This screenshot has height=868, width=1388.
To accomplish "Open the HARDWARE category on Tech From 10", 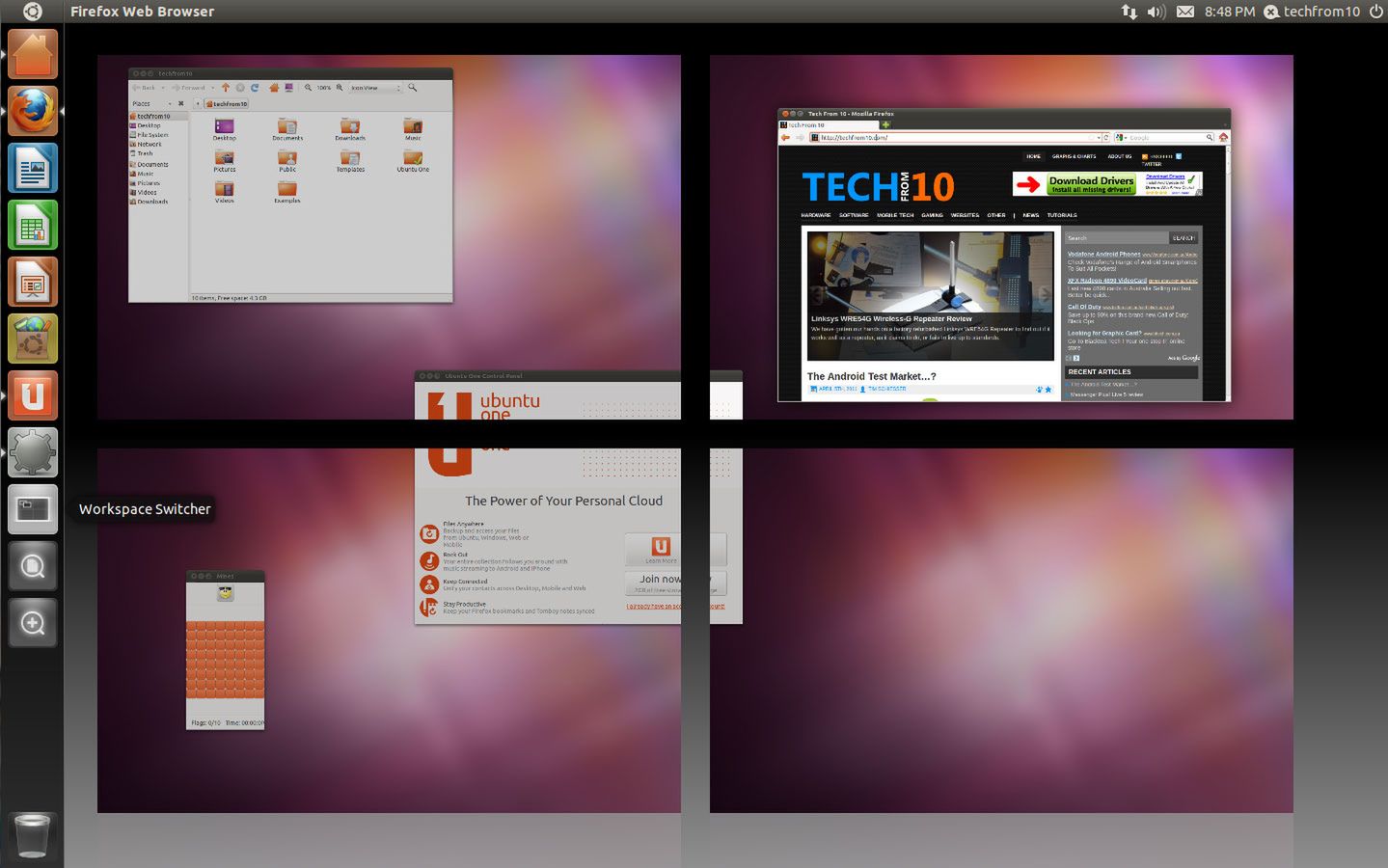I will 816,215.
